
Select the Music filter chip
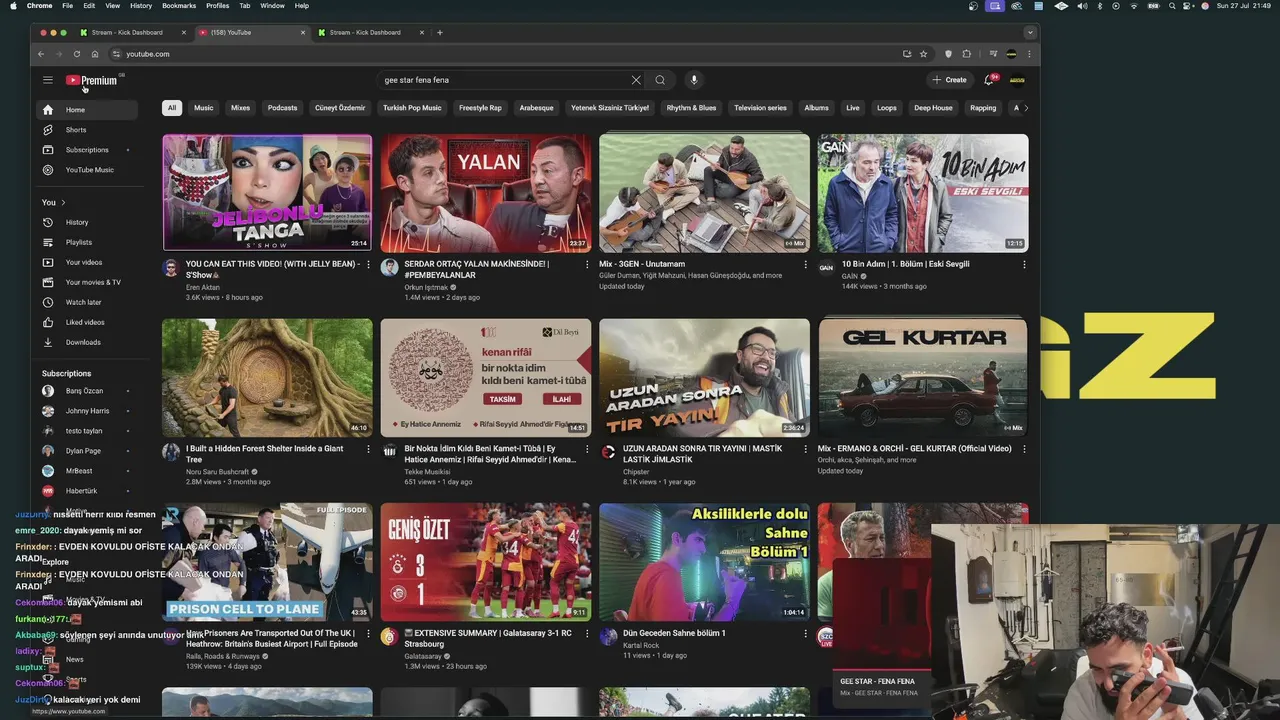click(204, 108)
